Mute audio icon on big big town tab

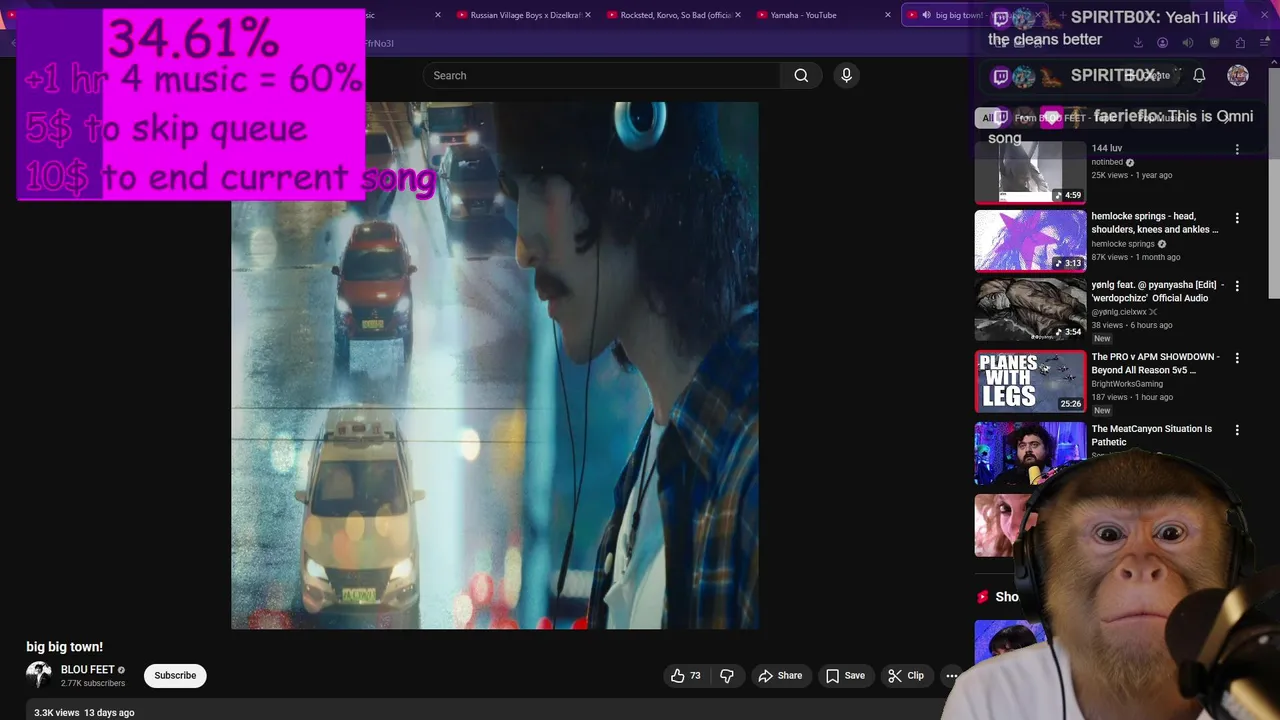point(926,15)
